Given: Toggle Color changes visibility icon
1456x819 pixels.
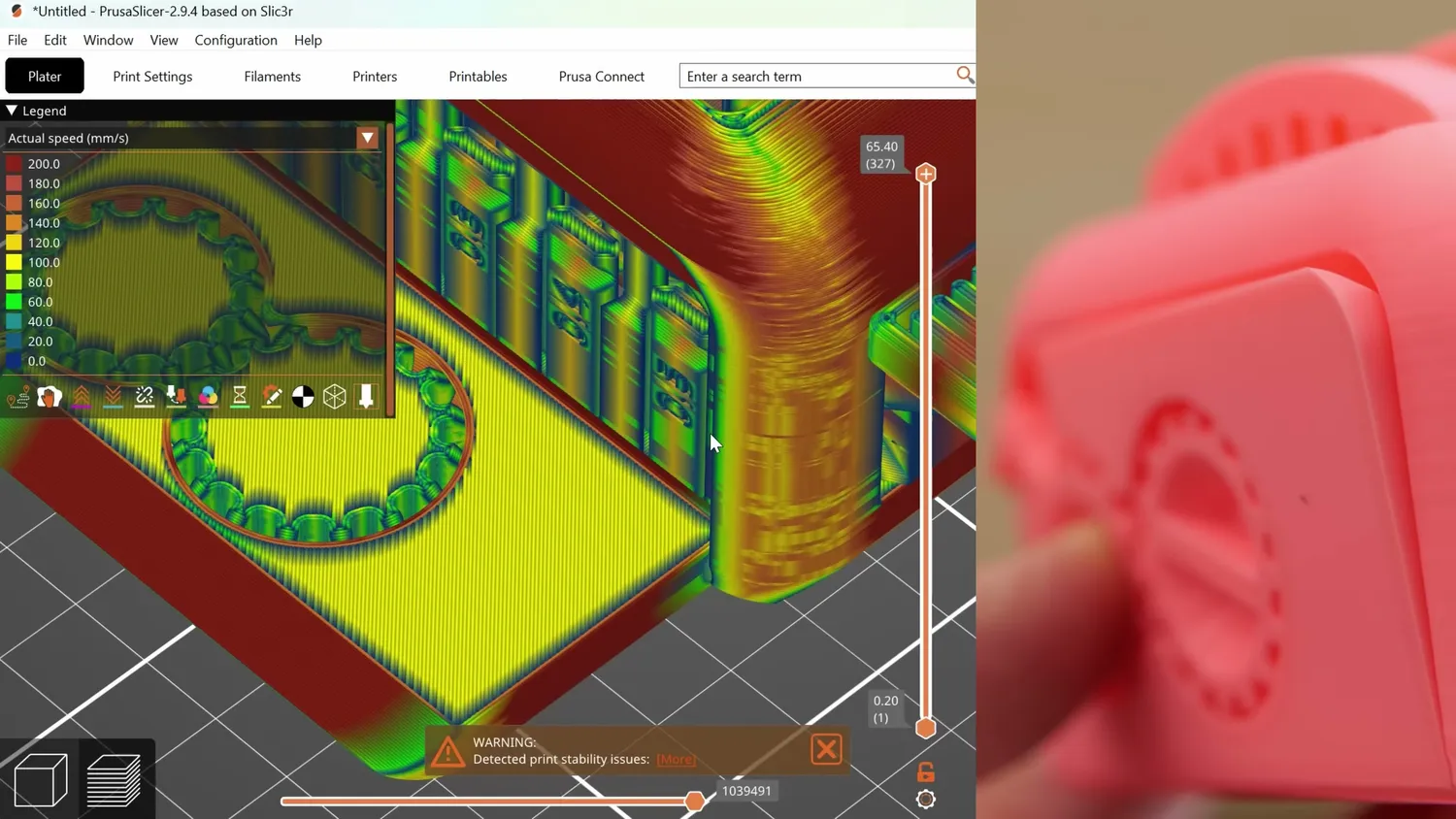Looking at the screenshot, I should 208,397.
